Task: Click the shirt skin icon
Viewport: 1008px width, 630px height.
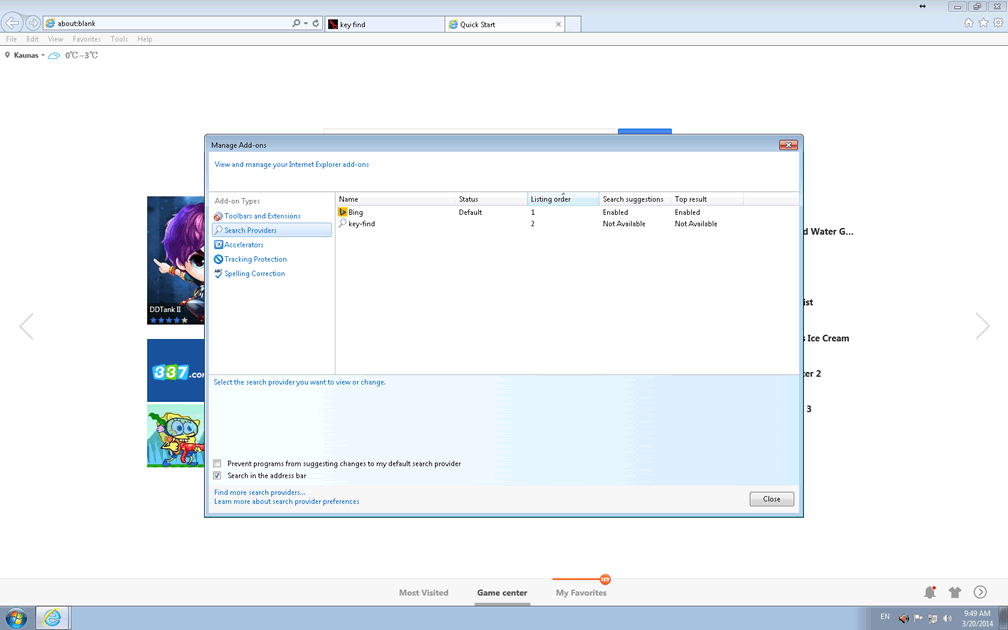Action: click(955, 592)
